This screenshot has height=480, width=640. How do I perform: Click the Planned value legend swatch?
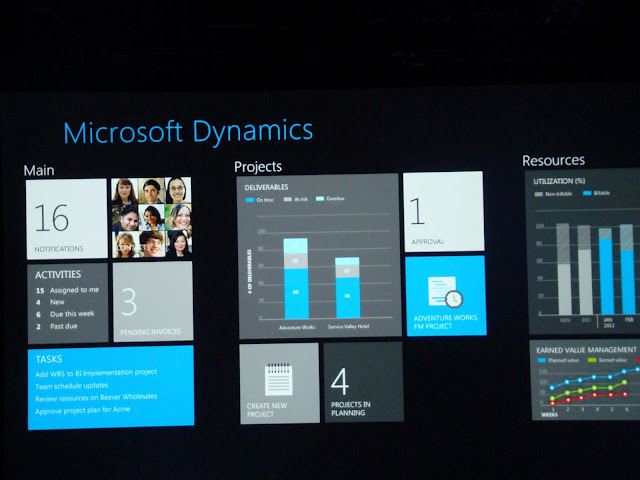(x=542, y=360)
